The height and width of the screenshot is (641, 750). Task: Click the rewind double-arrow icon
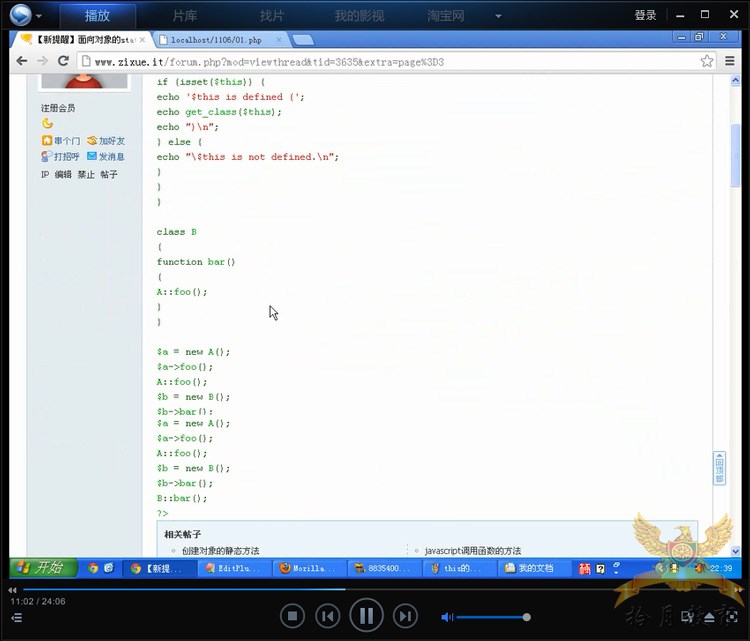12,590
